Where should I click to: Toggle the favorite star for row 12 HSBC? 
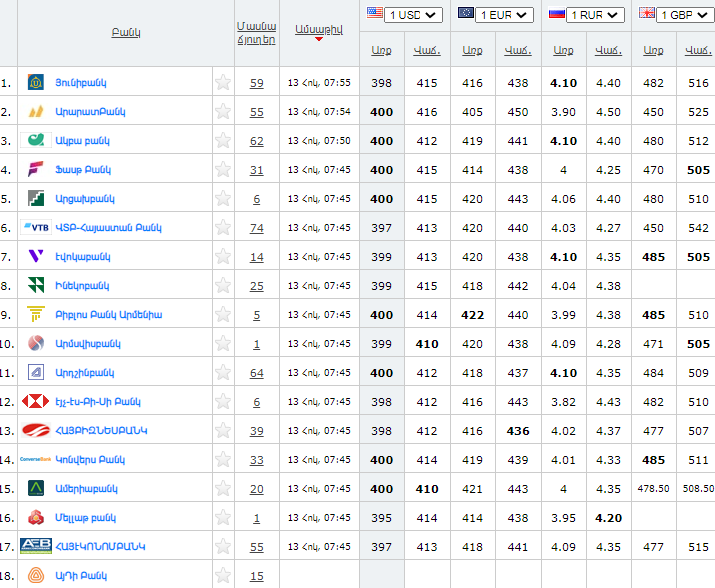pyautogui.click(x=223, y=401)
